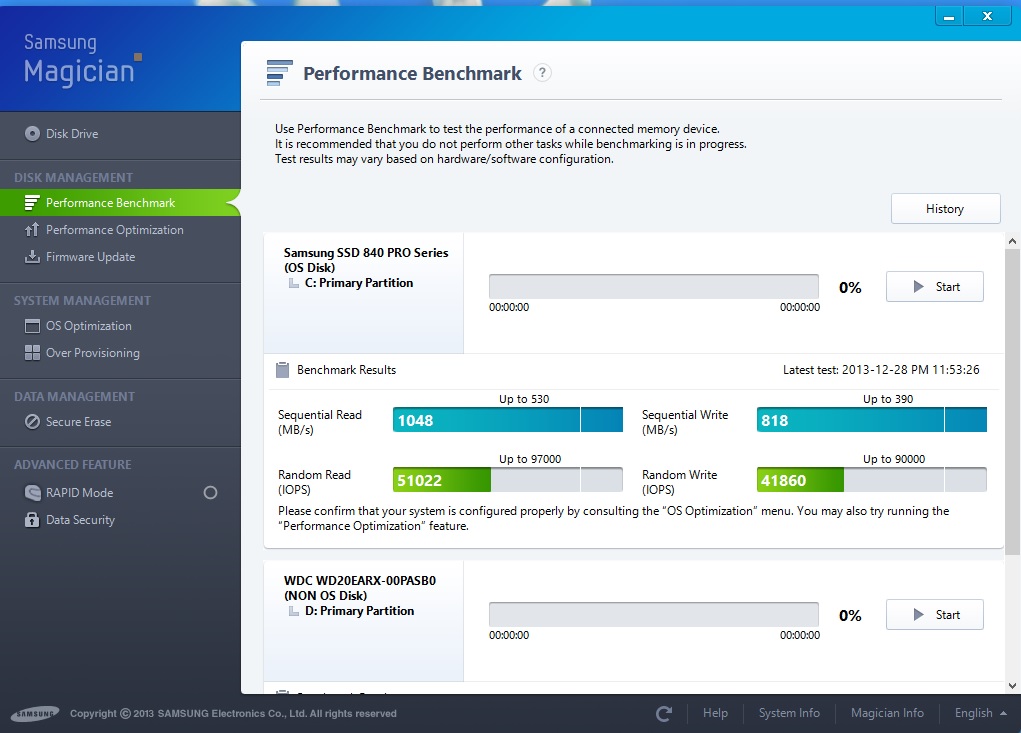Image resolution: width=1021 pixels, height=733 pixels.
Task: Toggle the RAPID Mode status circle
Action: 210,493
